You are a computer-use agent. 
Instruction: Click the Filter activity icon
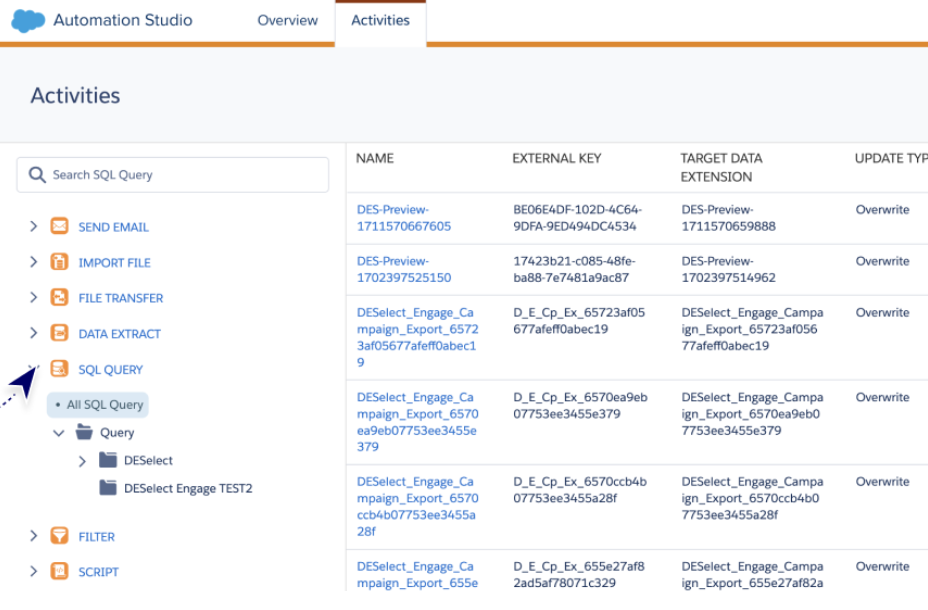[x=59, y=536]
